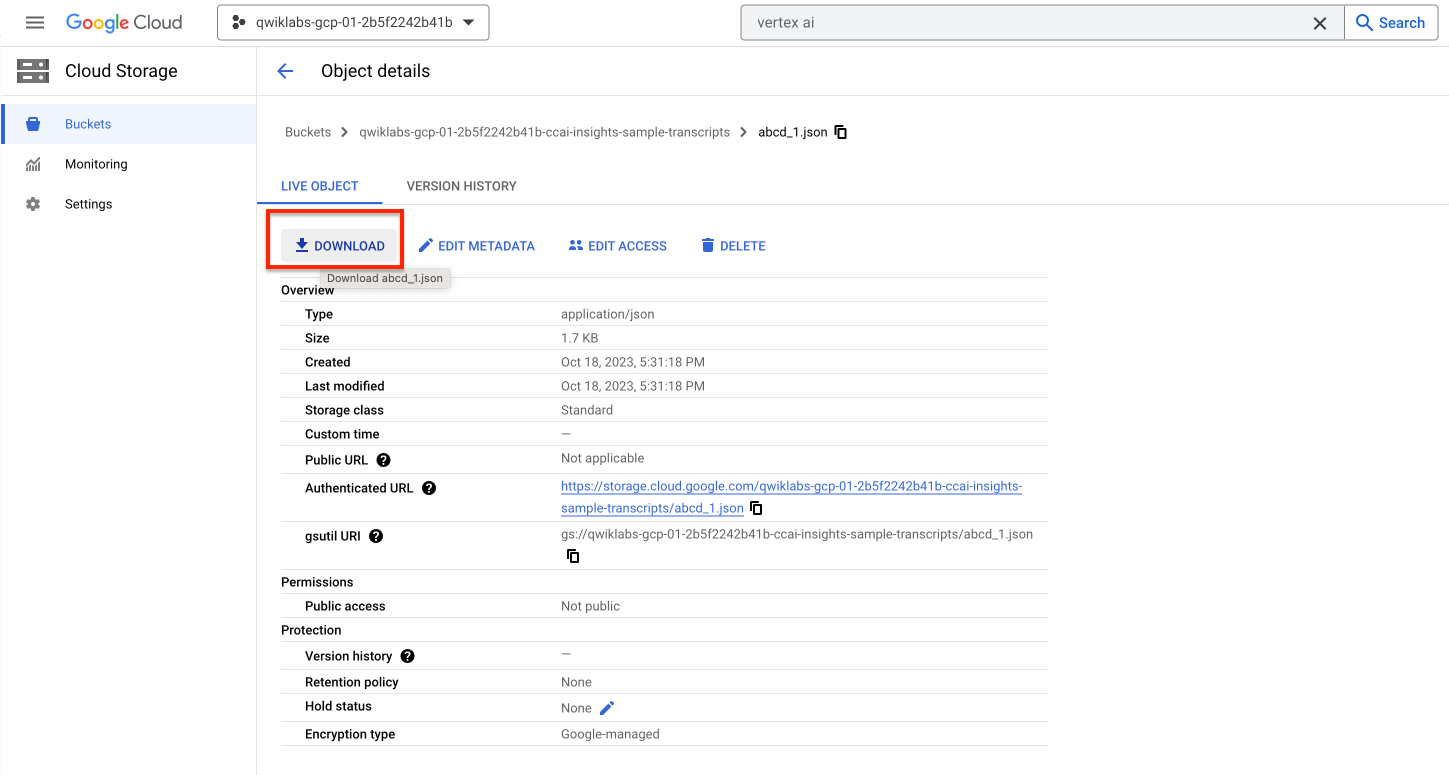Open the authenticated storage.cloud.google.com URL link
The height and width of the screenshot is (775, 1449).
(791, 497)
